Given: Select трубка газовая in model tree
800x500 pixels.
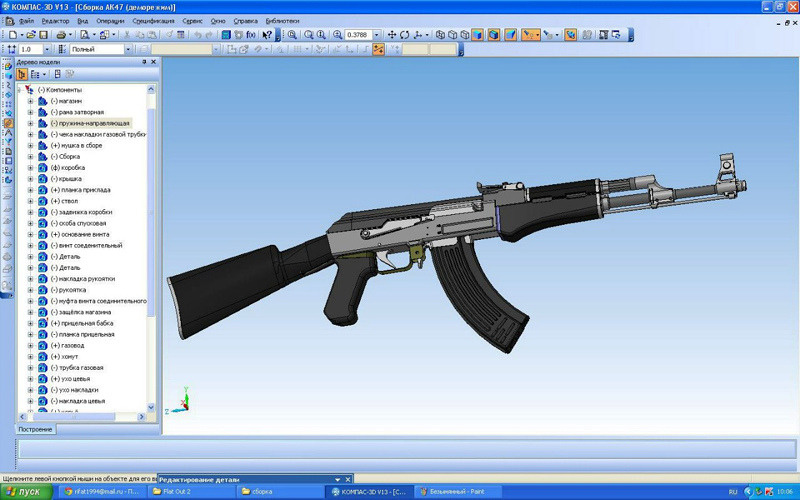Looking at the screenshot, I should pos(77,368).
